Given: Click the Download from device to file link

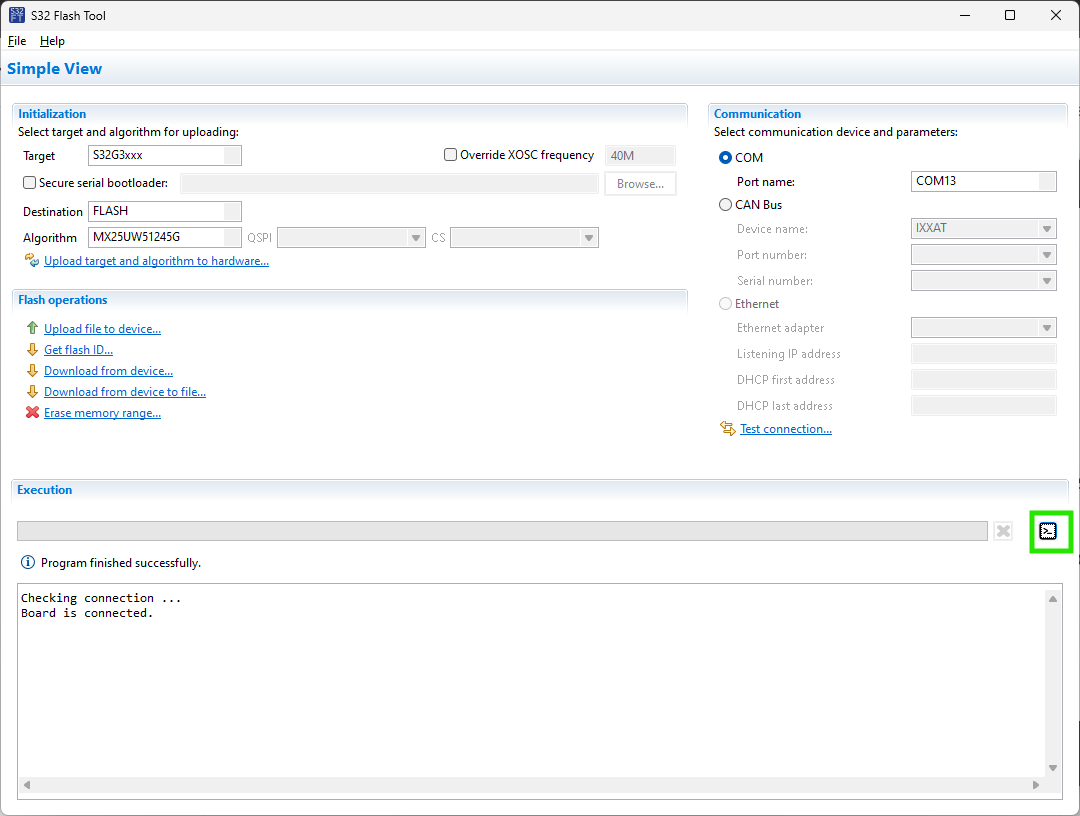Looking at the screenshot, I should pos(124,391).
